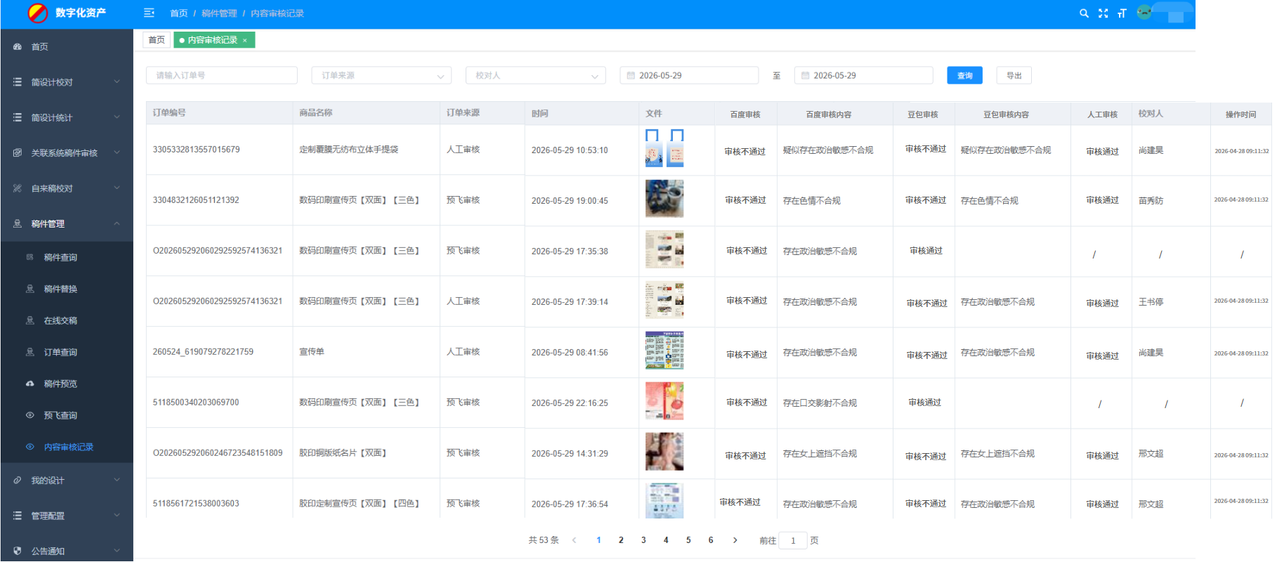Click the 关联系统稿件审核 icon

coord(17,153)
